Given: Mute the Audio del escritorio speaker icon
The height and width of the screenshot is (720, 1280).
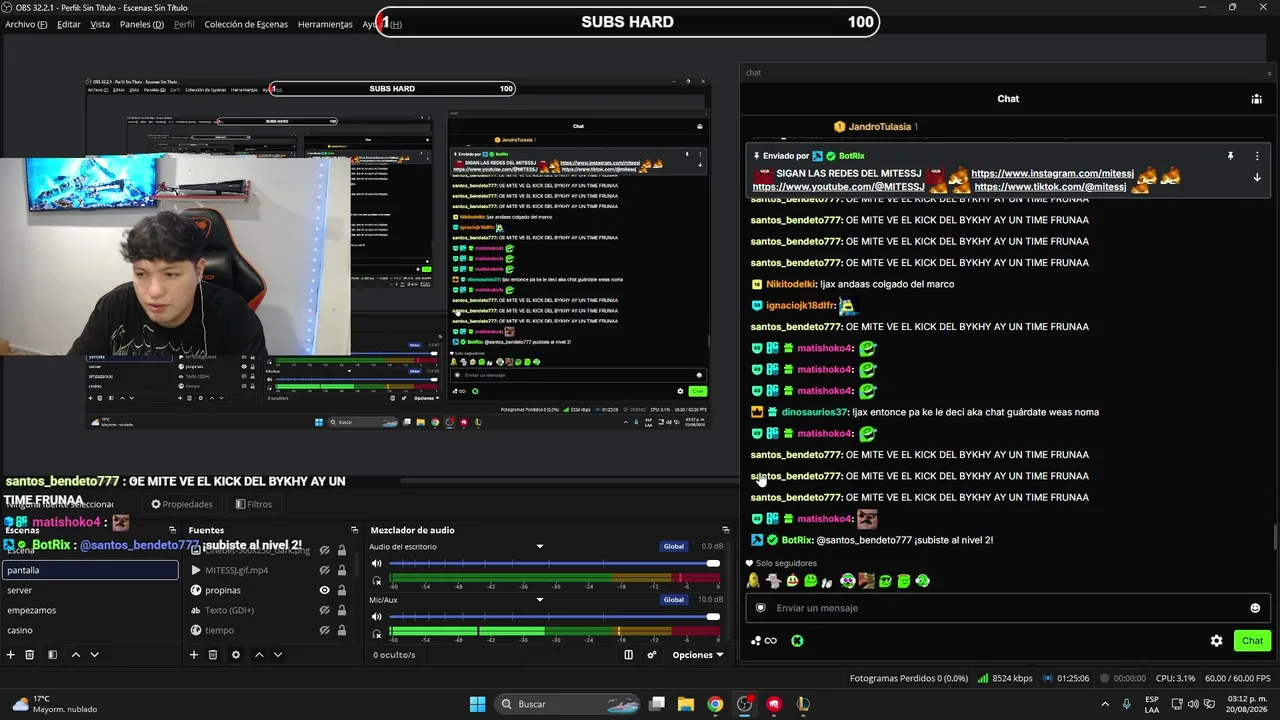Looking at the screenshot, I should [x=377, y=564].
